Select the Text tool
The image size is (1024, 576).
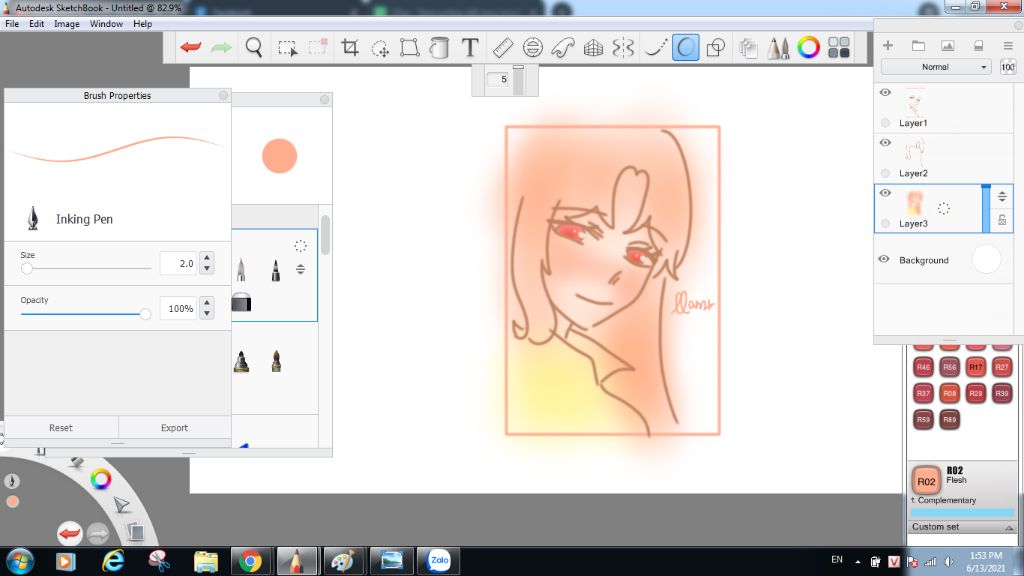point(470,47)
